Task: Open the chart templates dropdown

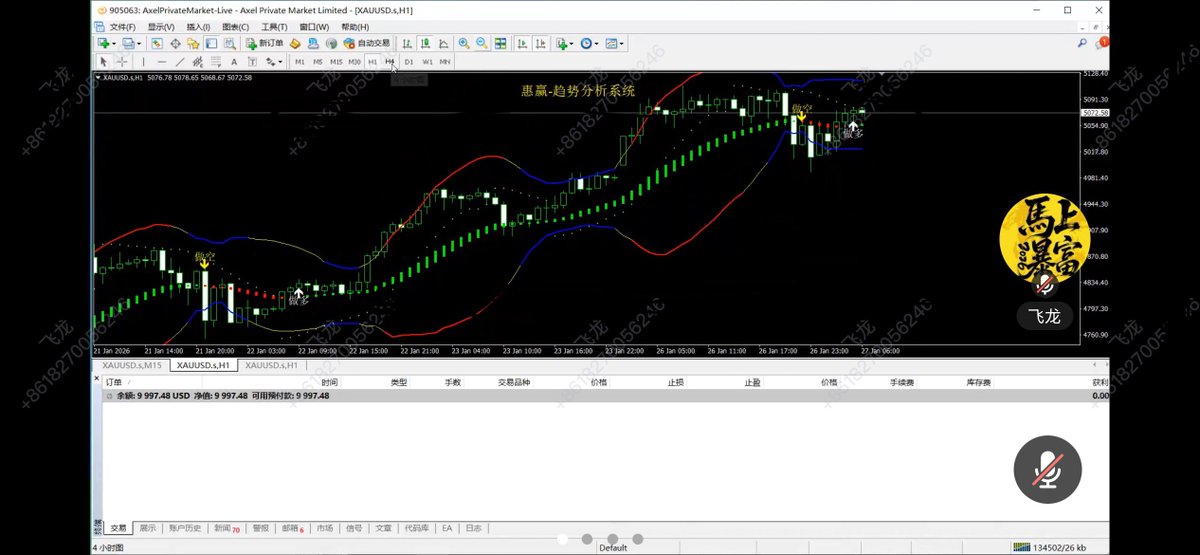Action: (622, 44)
